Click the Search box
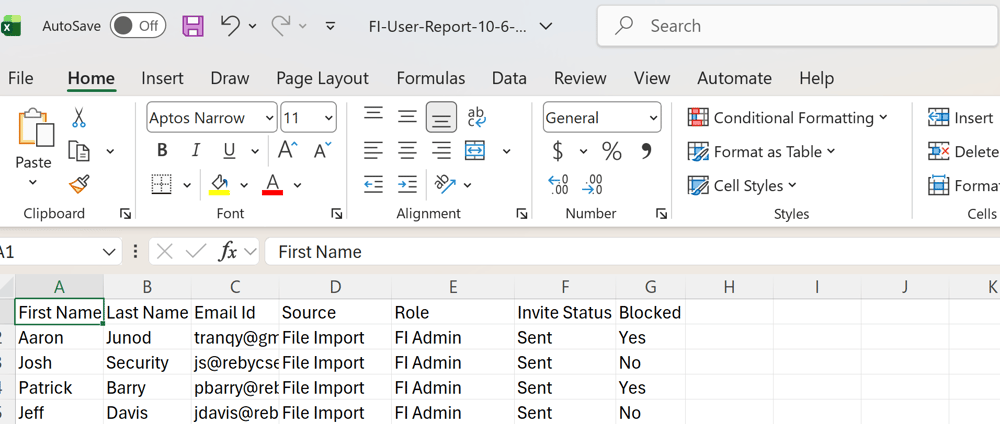Viewport: 1000px width, 424px height. pyautogui.click(x=798, y=26)
